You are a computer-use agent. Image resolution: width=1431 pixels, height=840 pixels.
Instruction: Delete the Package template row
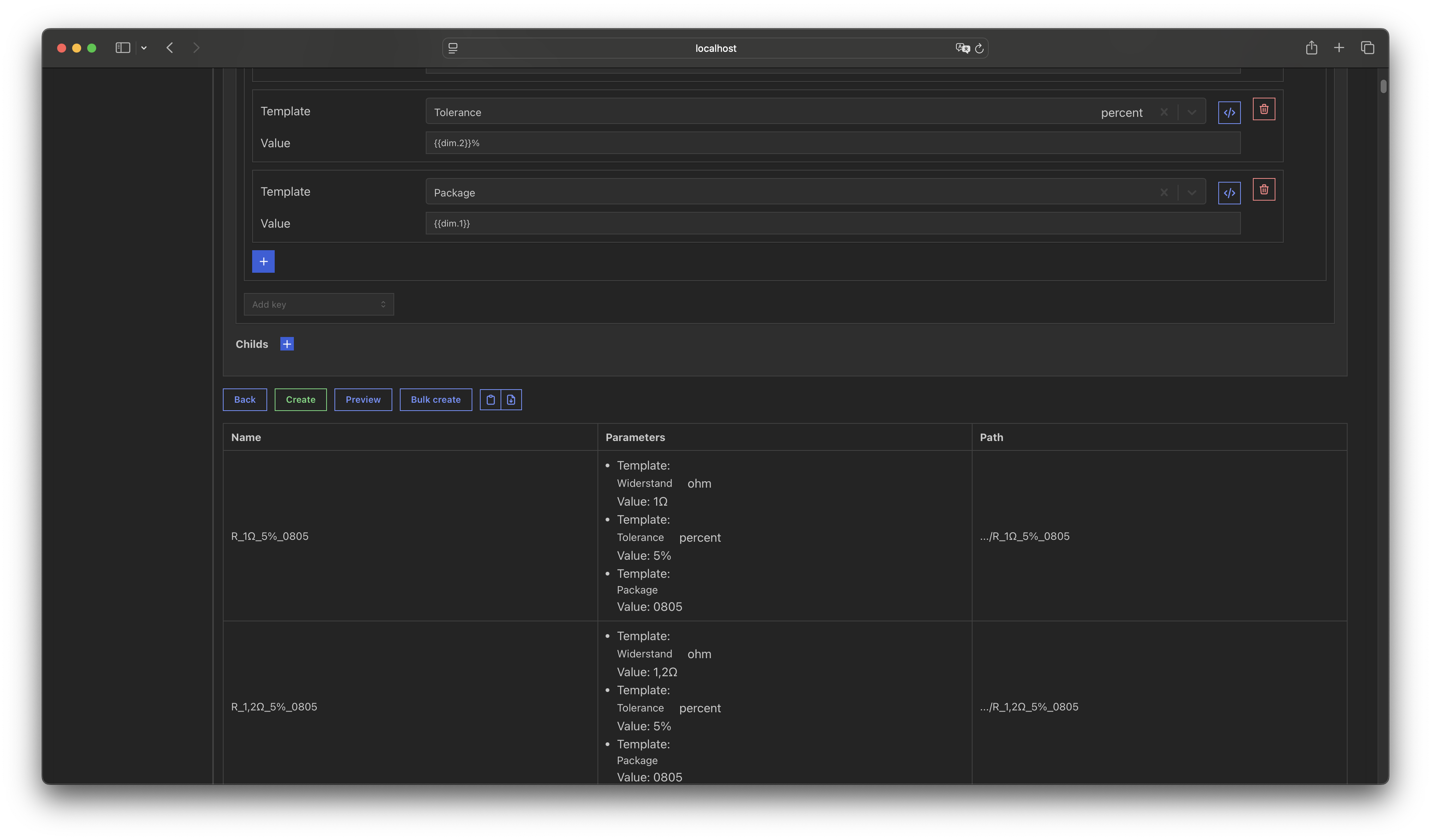point(1263,190)
